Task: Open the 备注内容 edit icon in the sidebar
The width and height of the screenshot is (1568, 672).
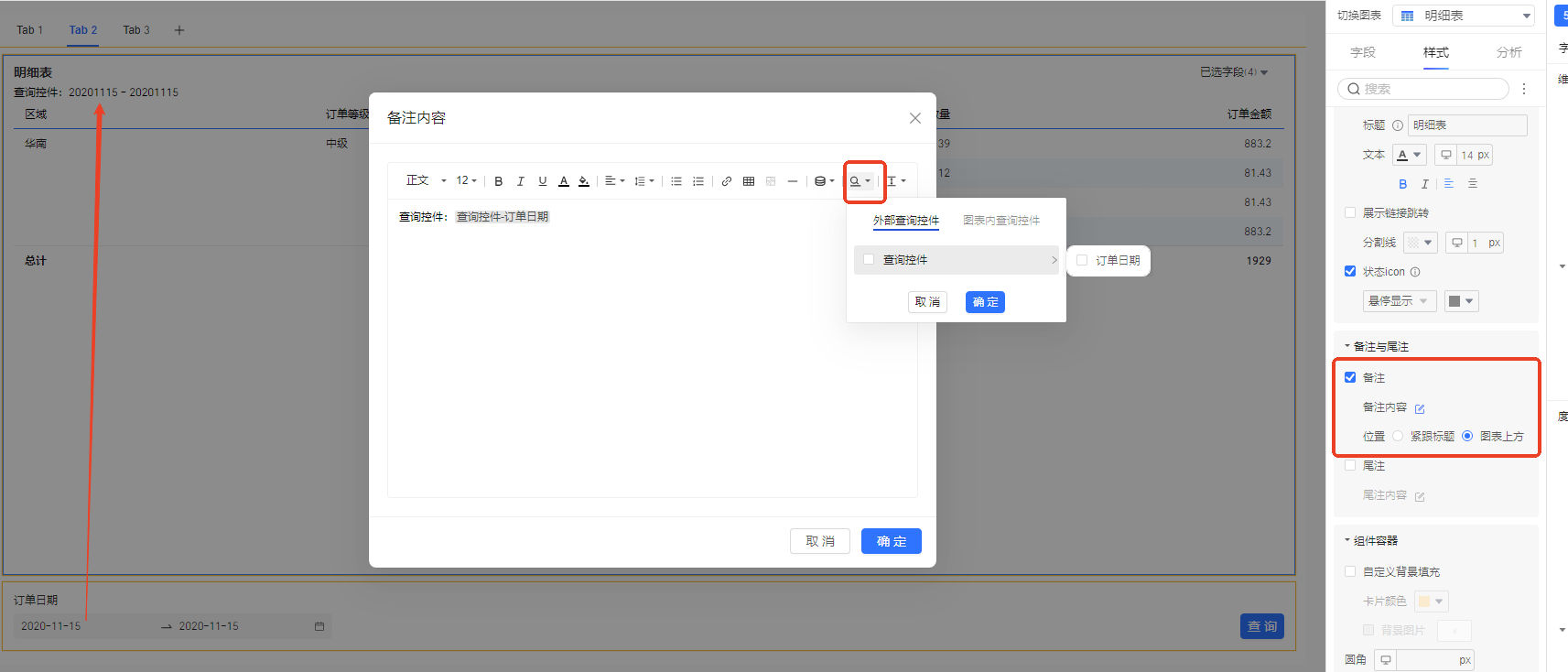Action: click(1420, 408)
